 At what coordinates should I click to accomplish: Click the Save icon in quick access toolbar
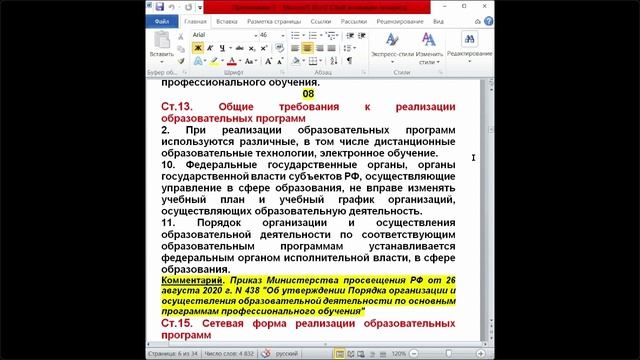[x=160, y=7]
